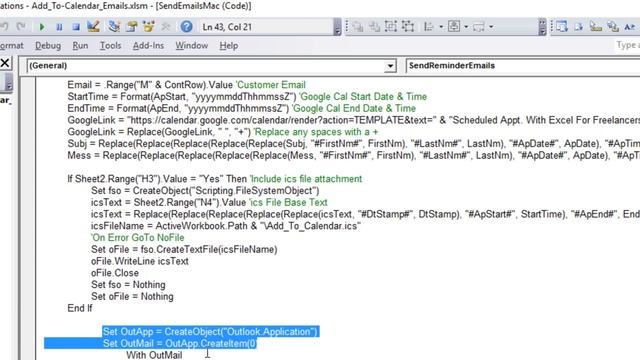Click the 'On Error GoTo NoFile' comment

click(138, 238)
